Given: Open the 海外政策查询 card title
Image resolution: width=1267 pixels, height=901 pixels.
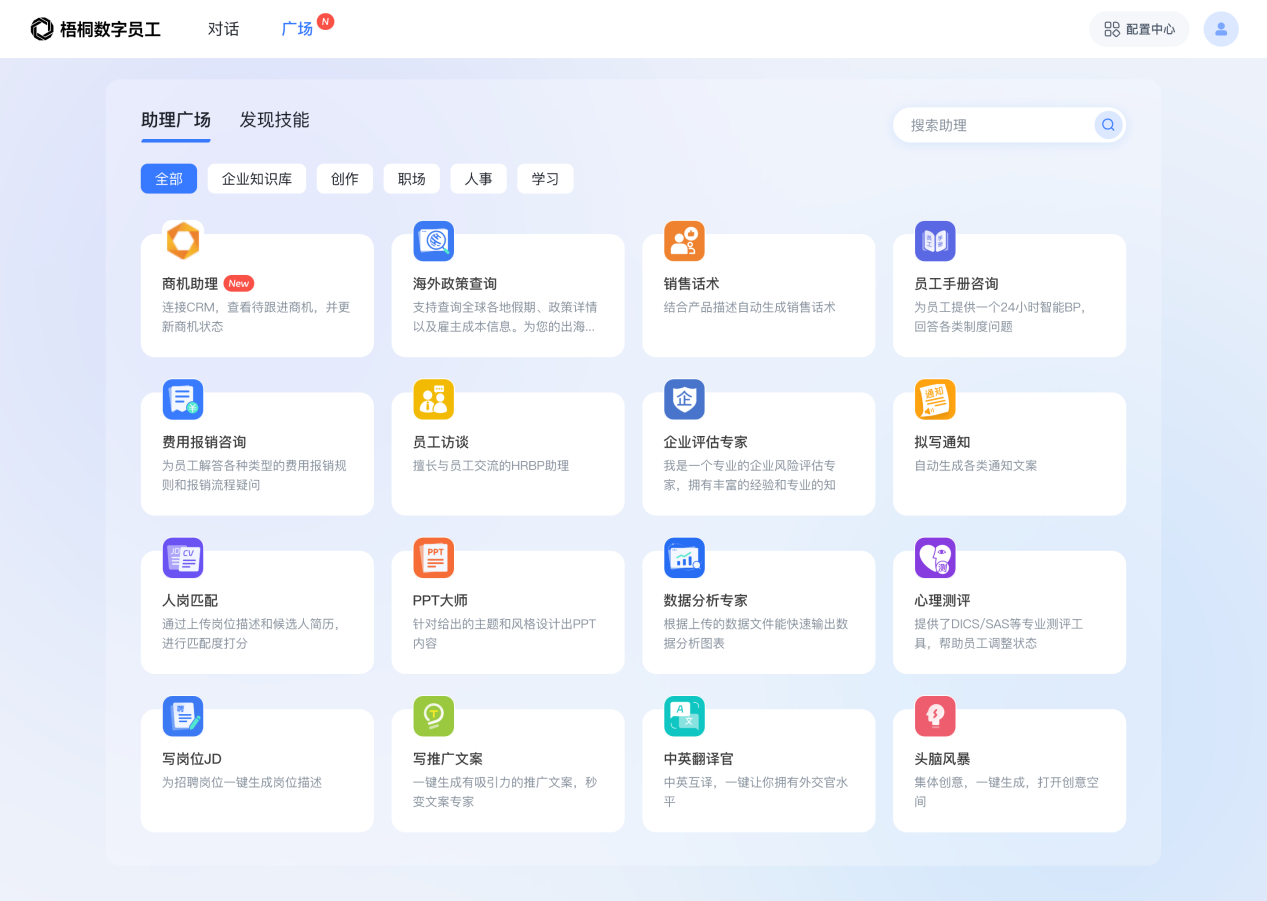Looking at the screenshot, I should point(455,284).
